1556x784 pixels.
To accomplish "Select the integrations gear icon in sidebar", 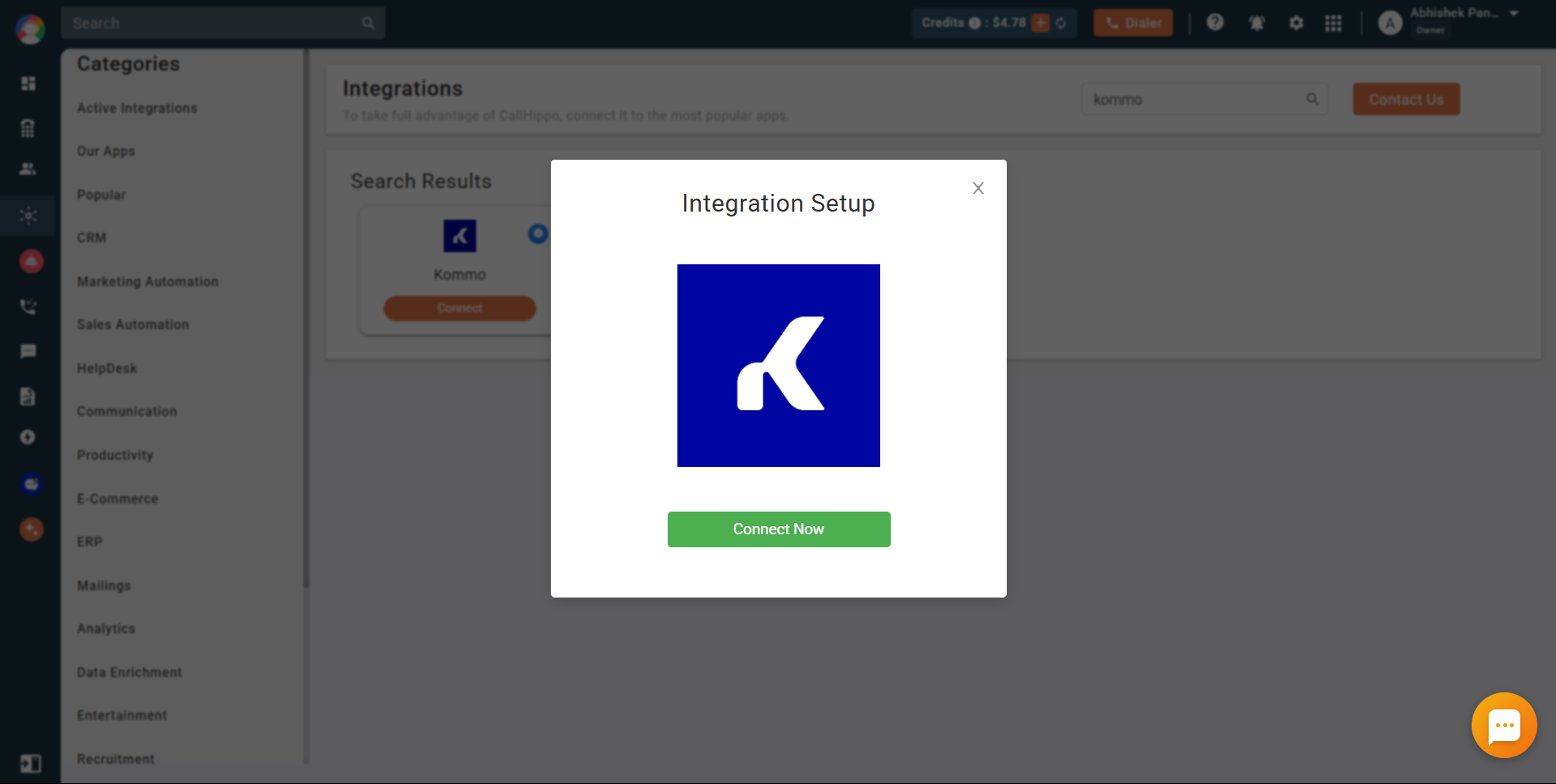I will [28, 216].
